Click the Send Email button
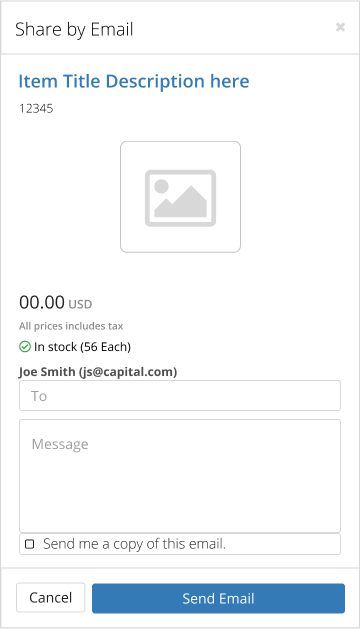Viewport: 360px width, 629px height. click(218, 598)
